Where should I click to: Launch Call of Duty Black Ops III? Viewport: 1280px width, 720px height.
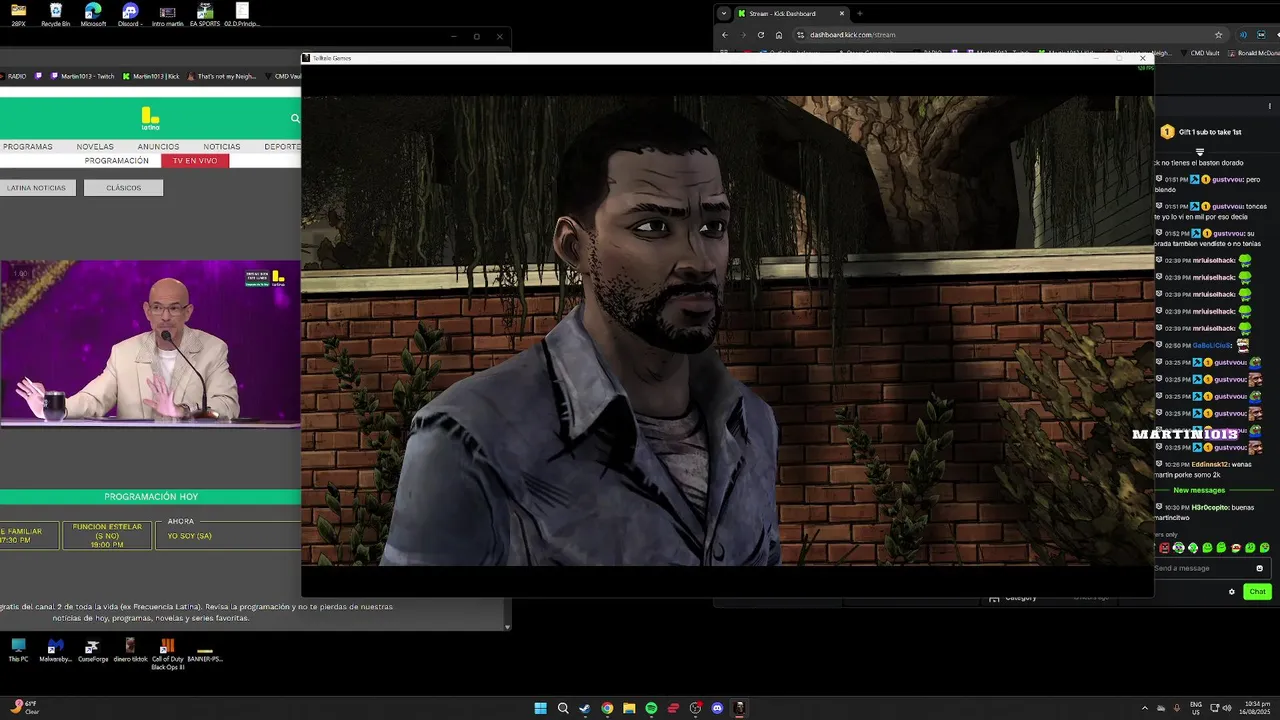[x=168, y=653]
